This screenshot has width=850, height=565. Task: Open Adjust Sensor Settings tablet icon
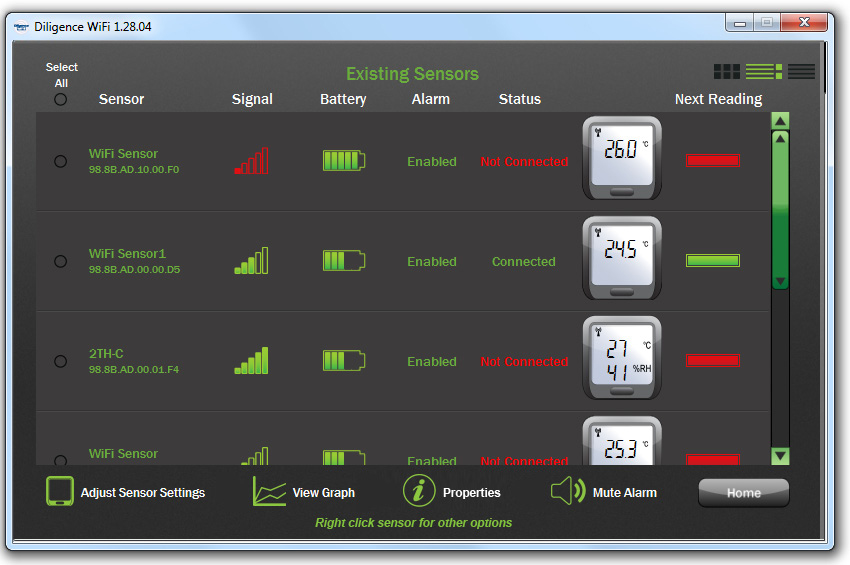[60, 491]
